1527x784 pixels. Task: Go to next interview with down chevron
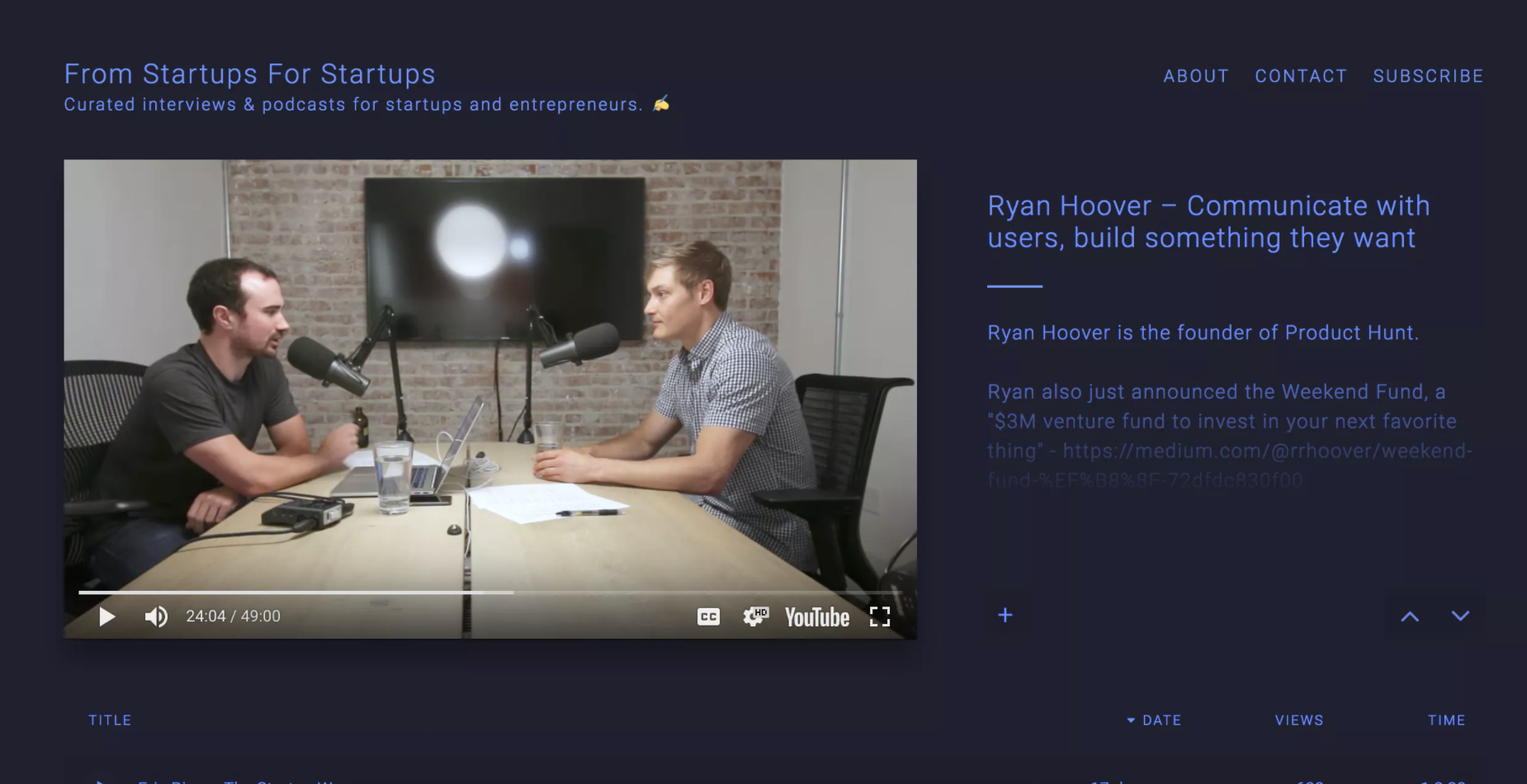point(1460,616)
